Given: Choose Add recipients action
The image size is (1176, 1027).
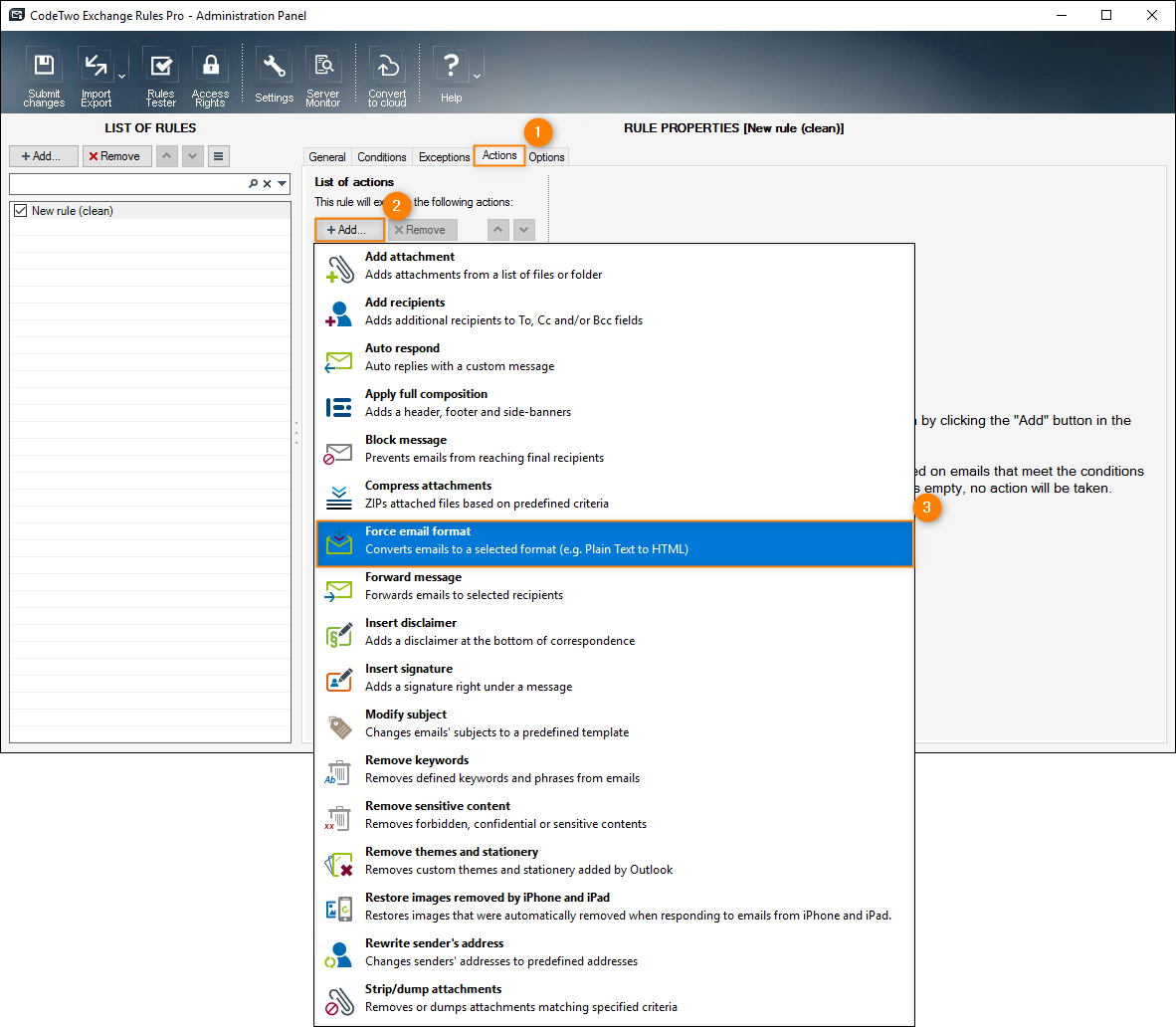Looking at the screenshot, I should (614, 312).
